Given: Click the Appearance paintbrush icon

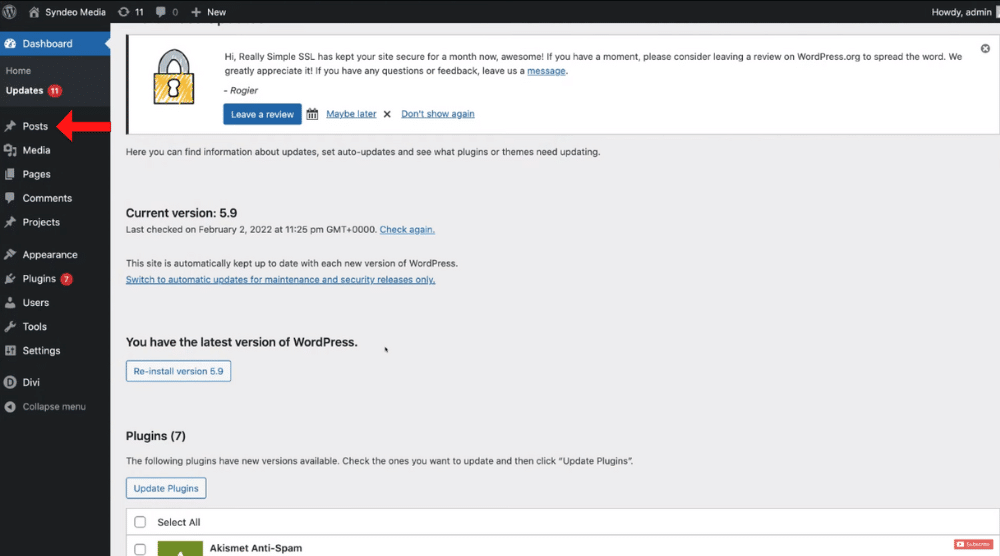Looking at the screenshot, I should coord(10,254).
